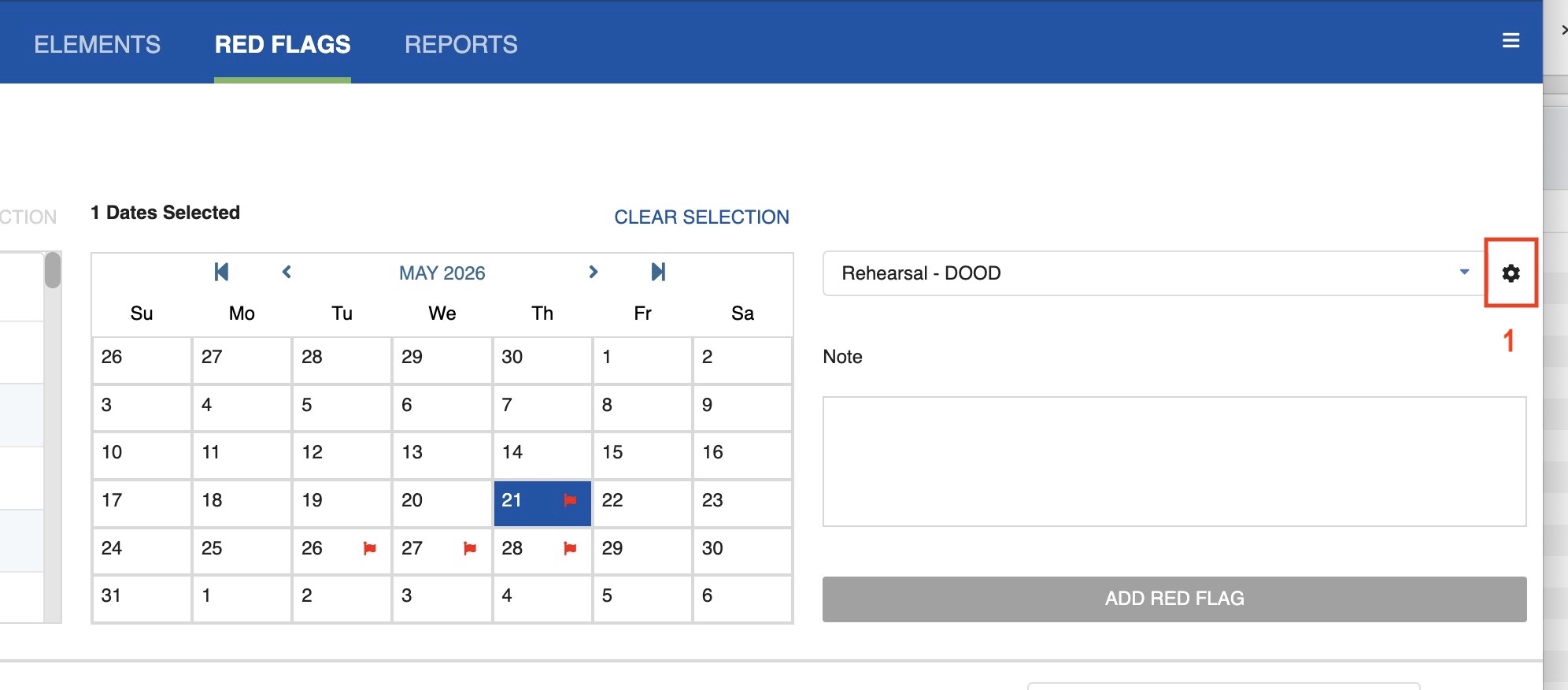This screenshot has width=1568, height=690.
Task: Click the MAY 2026 month header
Action: pyautogui.click(x=442, y=273)
